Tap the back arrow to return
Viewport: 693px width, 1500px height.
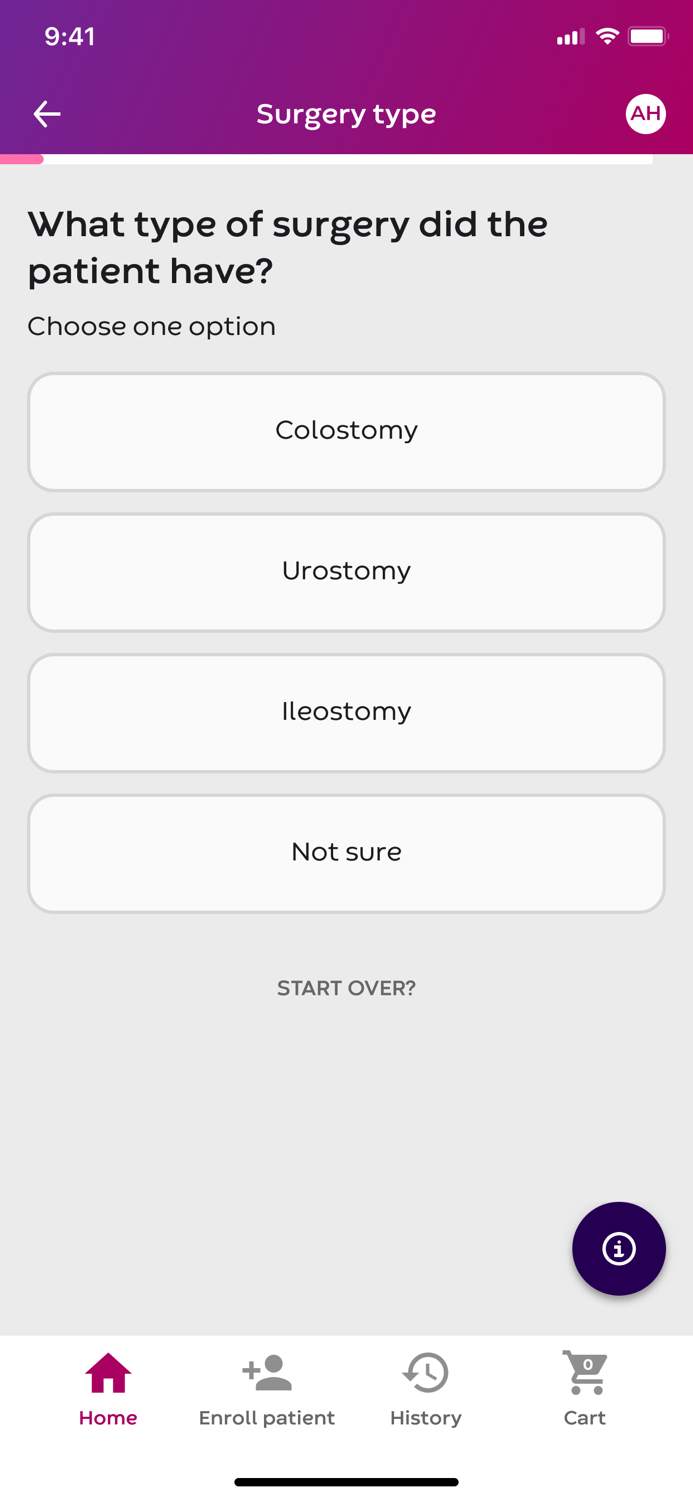[x=46, y=114]
